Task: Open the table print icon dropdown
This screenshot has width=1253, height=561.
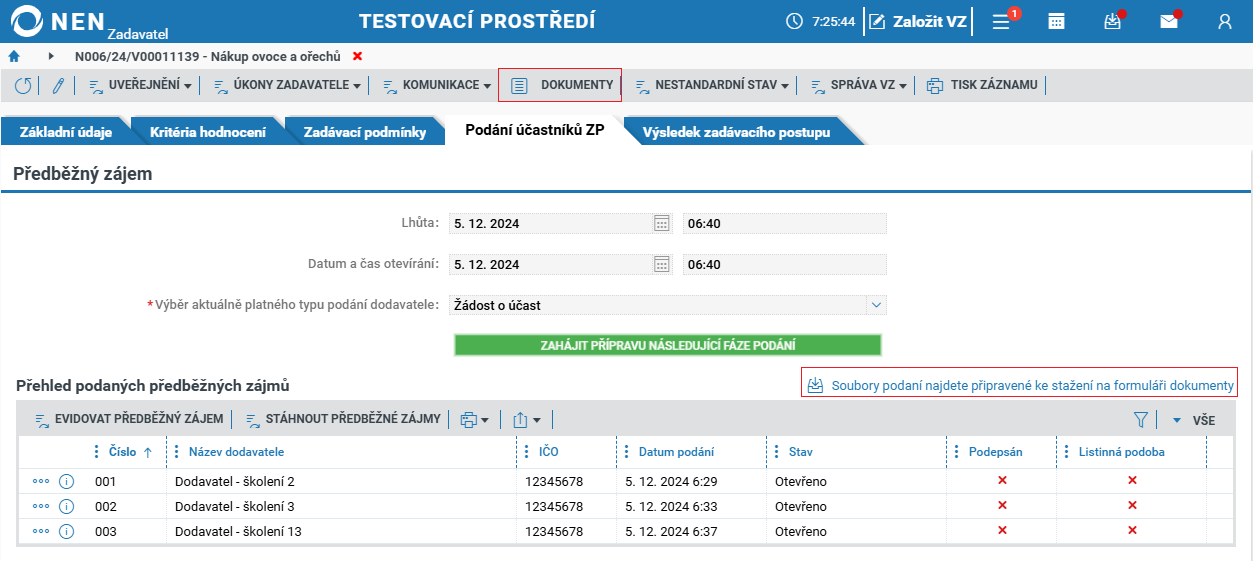Action: click(474, 420)
